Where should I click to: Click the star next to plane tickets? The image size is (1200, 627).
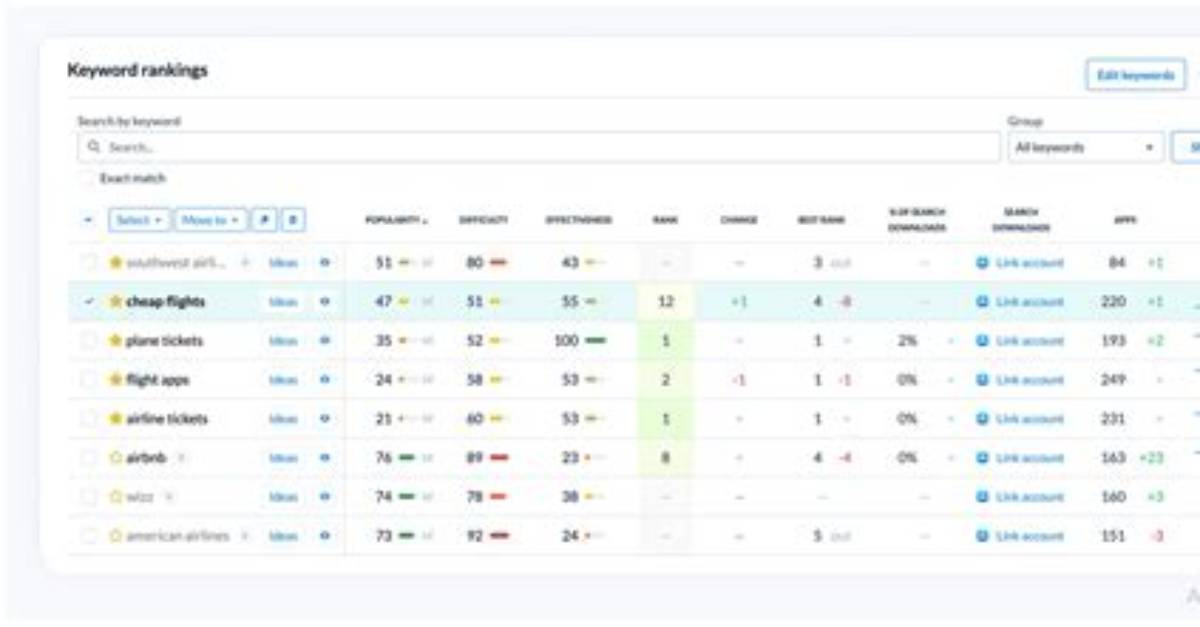[115, 341]
